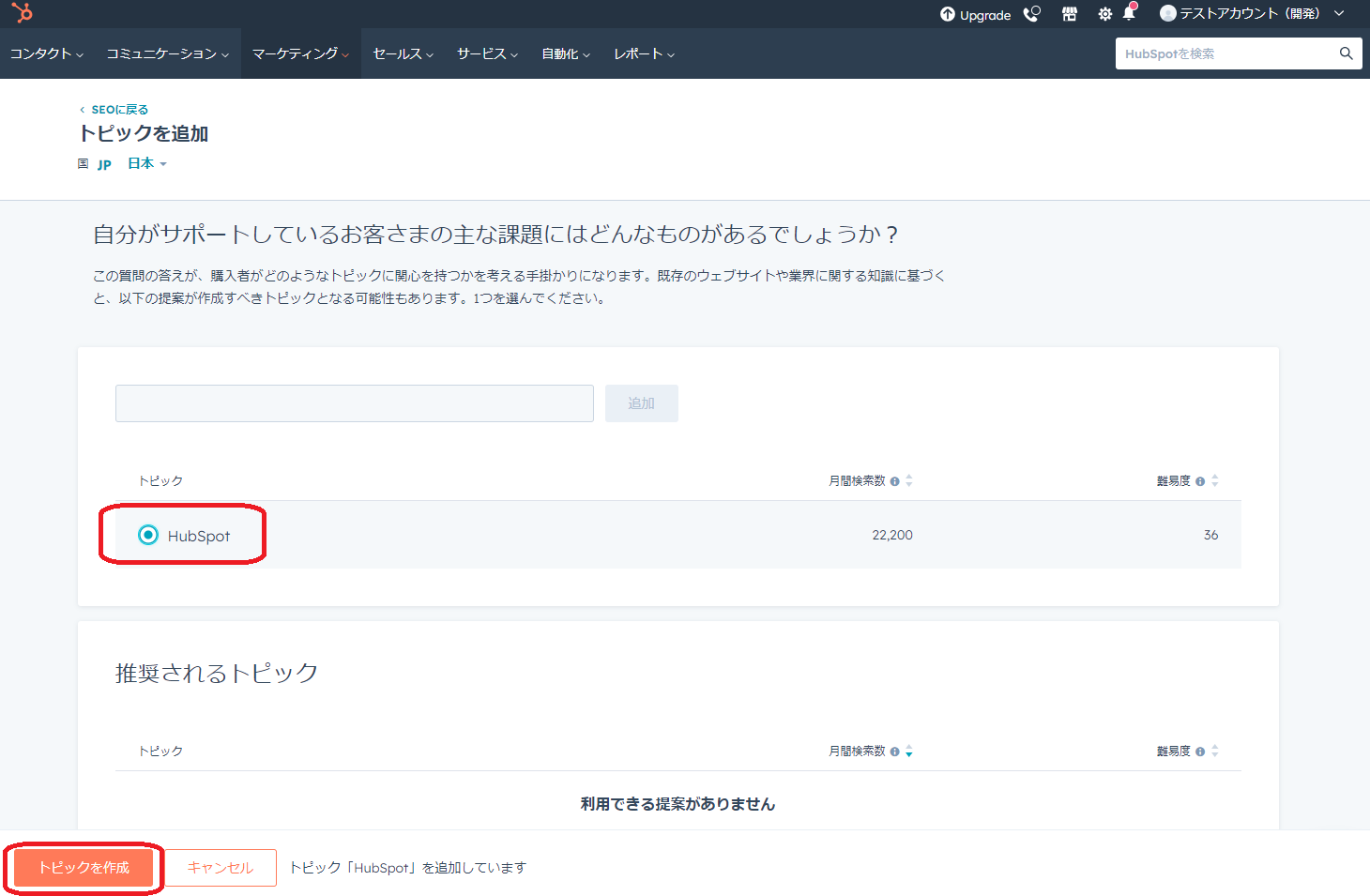The width and height of the screenshot is (1370, 896).
Task: Click 月間検索数 info icon in 推奨されるトピック table
Action: click(895, 752)
